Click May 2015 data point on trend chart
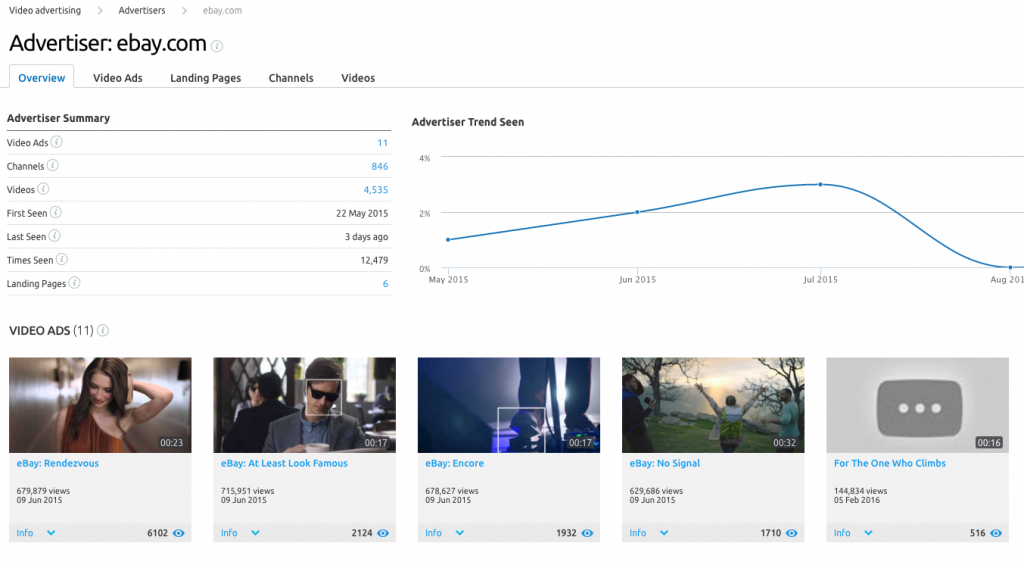Image resolution: width=1024 pixels, height=562 pixels. click(448, 240)
